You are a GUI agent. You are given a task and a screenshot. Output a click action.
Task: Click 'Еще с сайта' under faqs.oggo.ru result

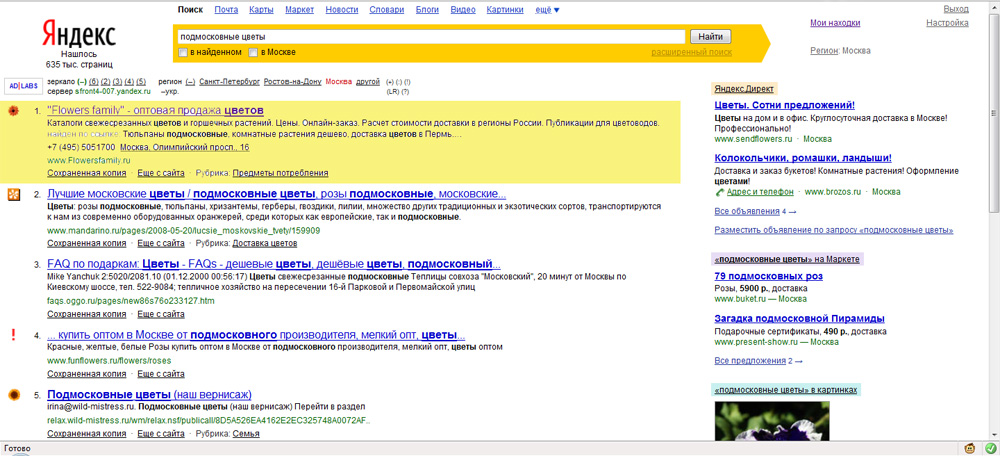coord(161,314)
